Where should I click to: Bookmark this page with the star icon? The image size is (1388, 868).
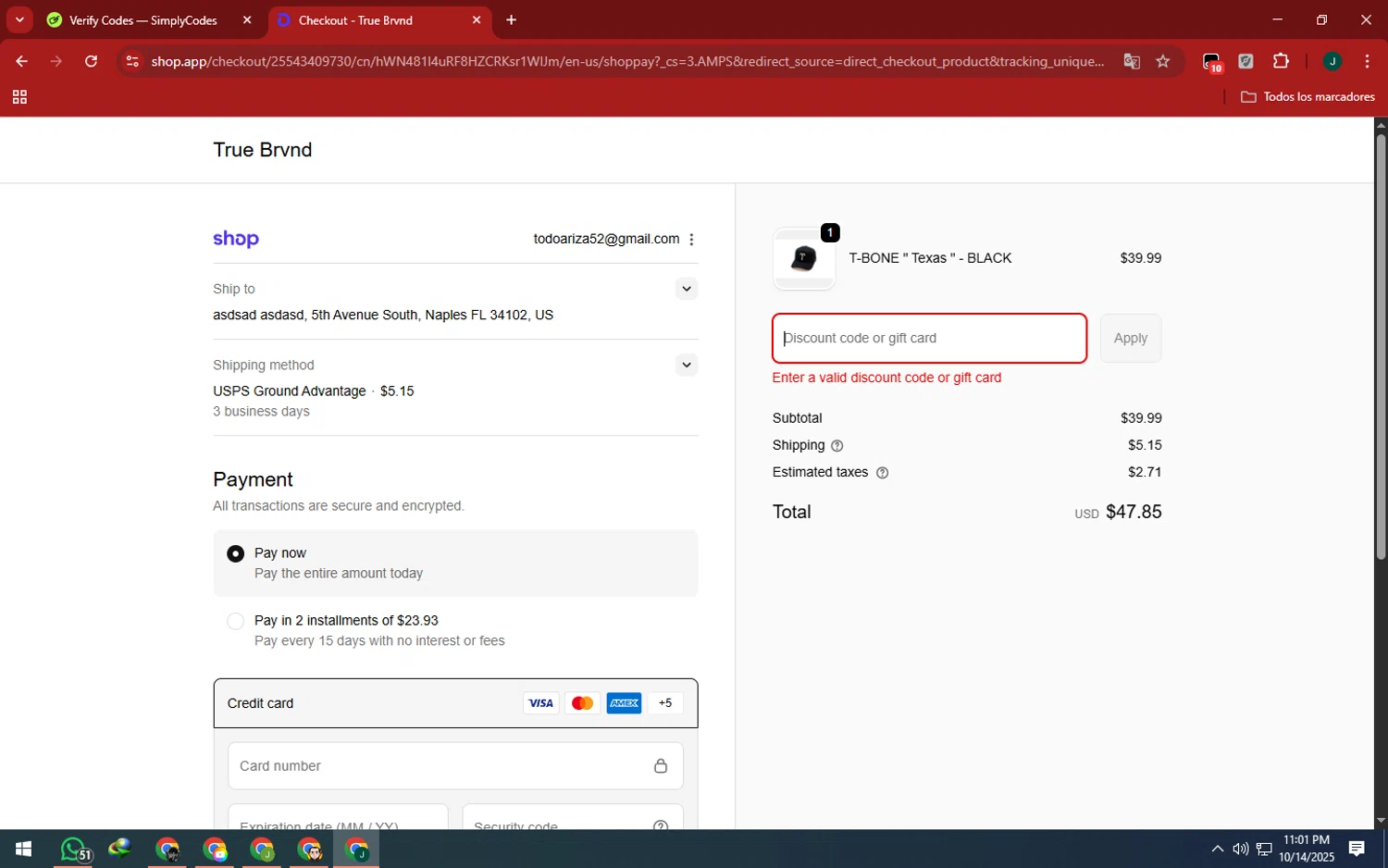pos(1163,61)
